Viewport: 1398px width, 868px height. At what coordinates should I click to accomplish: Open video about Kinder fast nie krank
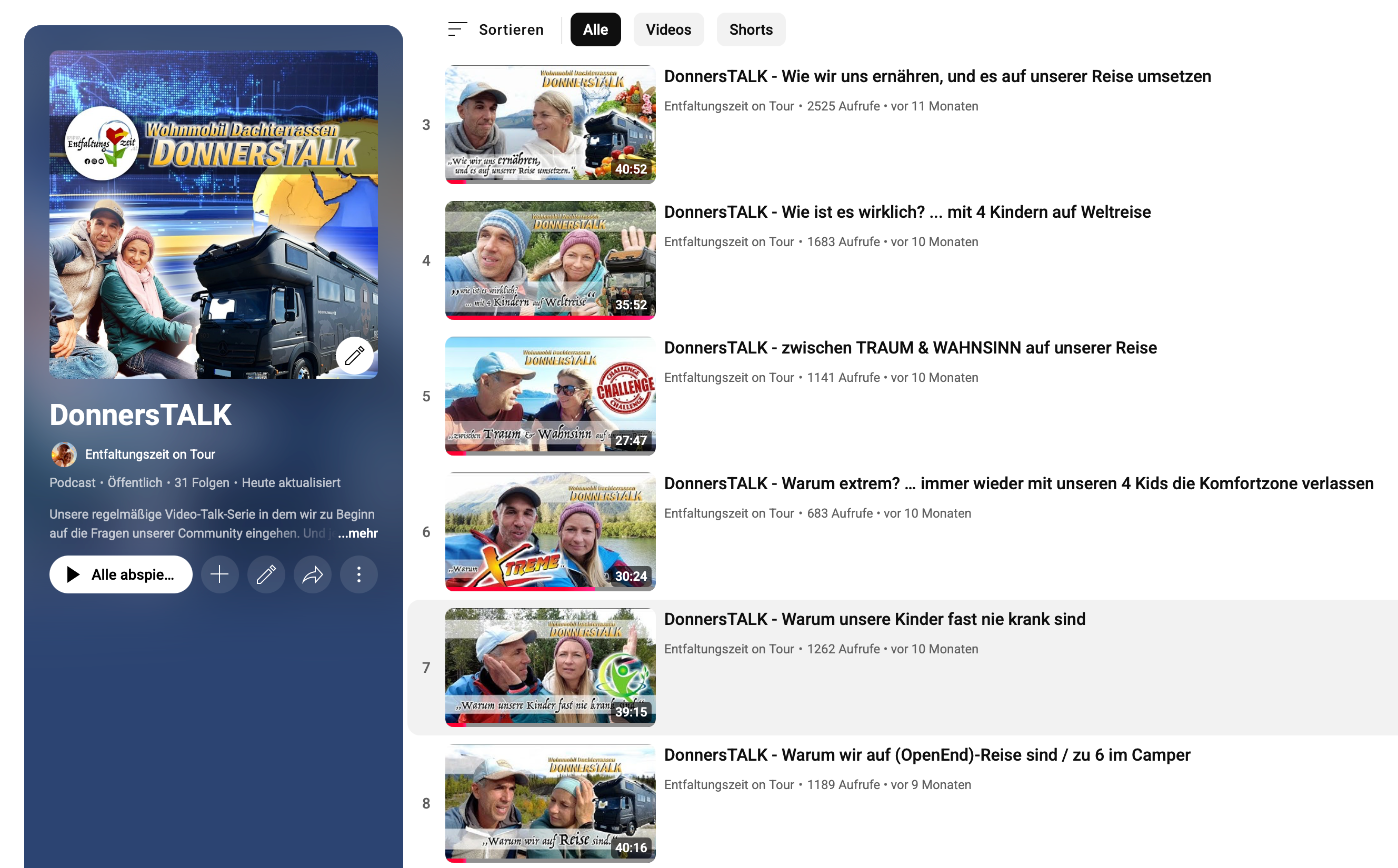click(x=874, y=619)
